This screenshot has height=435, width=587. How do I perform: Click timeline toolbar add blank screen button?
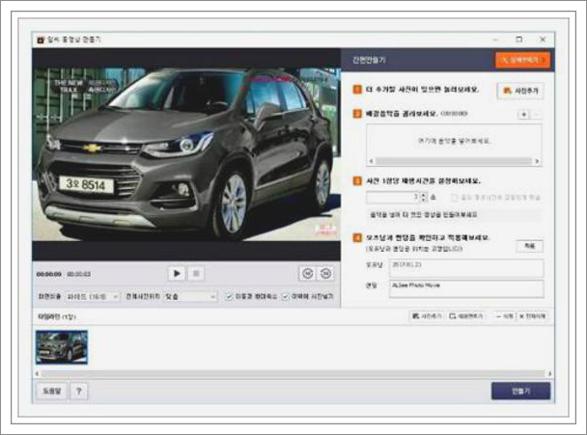pos(466,316)
